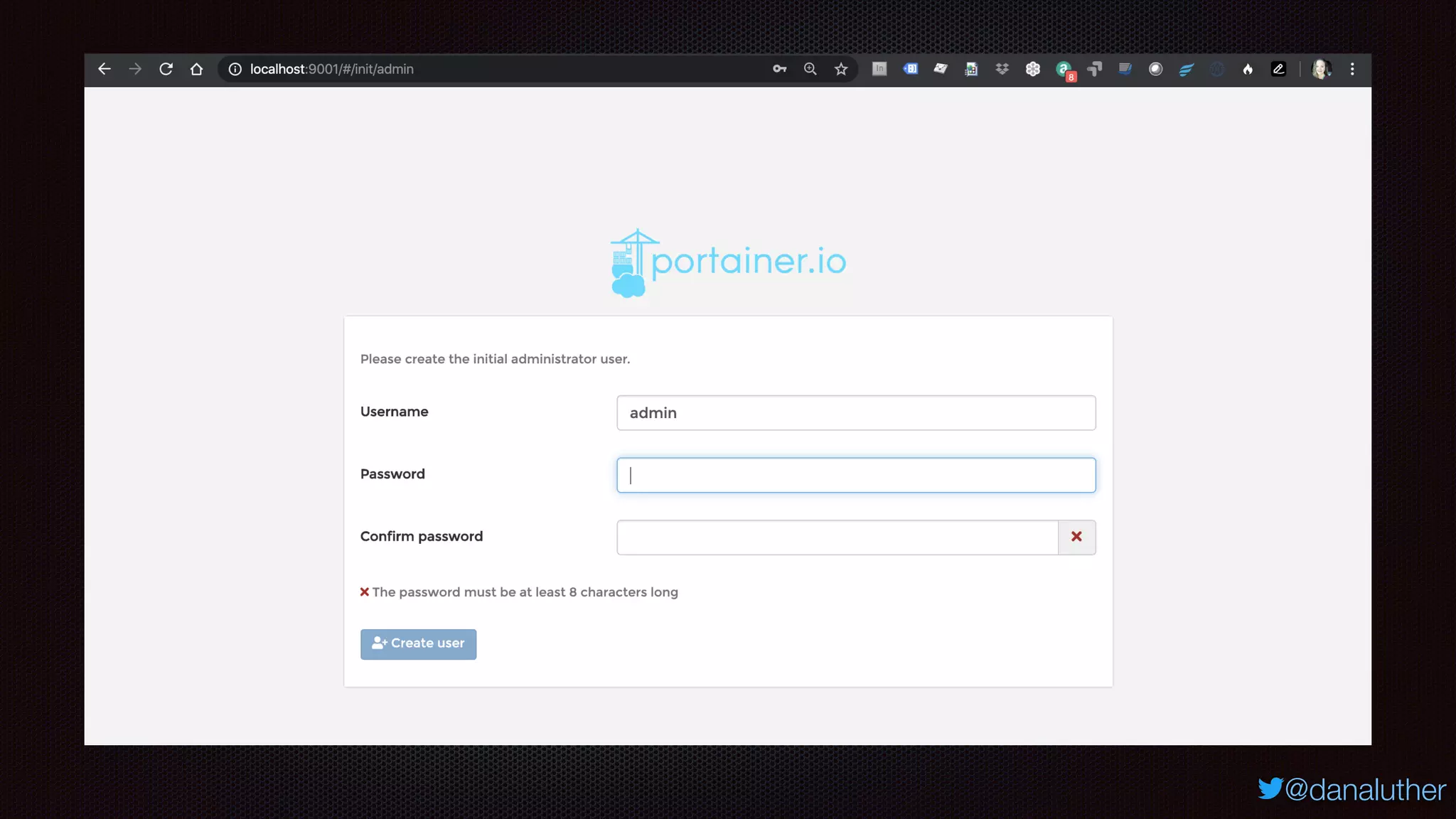View site information icon beside URL
The width and height of the screenshot is (1456, 819).
(235, 69)
